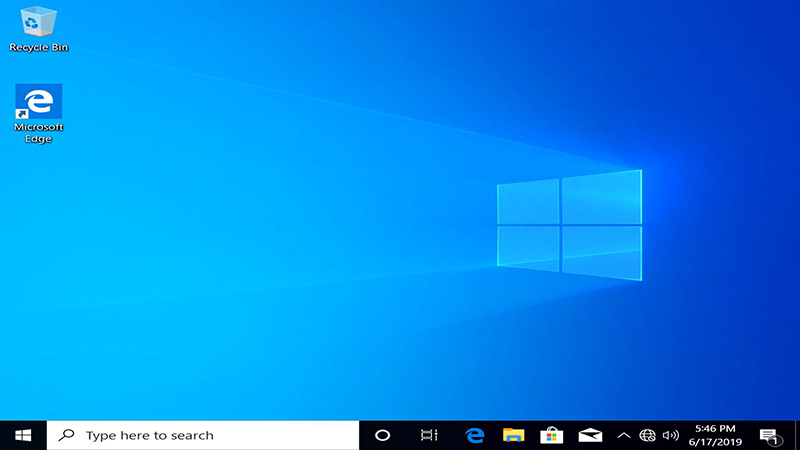The width and height of the screenshot is (800, 450).
Task: Open the Start menu
Action: tap(23, 435)
